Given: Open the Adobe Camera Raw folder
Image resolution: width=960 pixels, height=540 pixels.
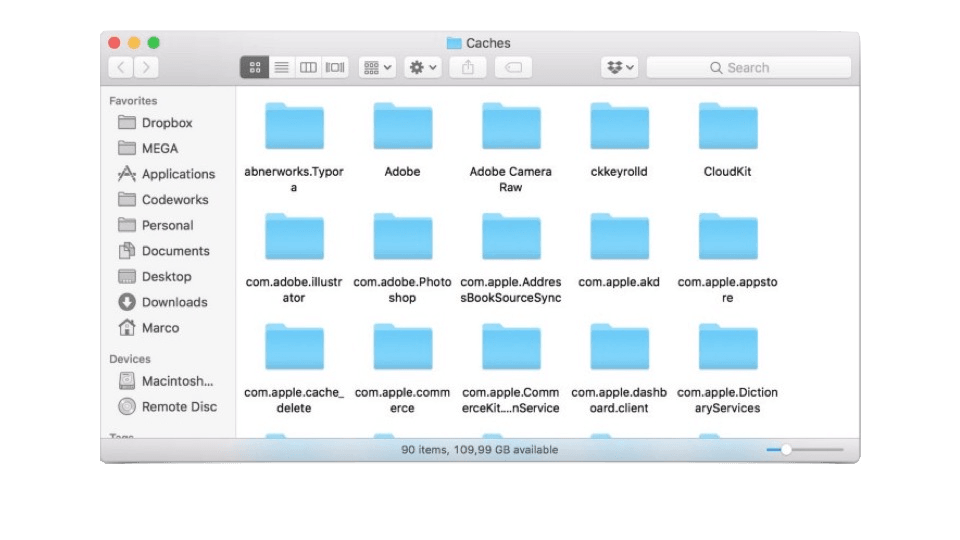Looking at the screenshot, I should pyautogui.click(x=510, y=128).
